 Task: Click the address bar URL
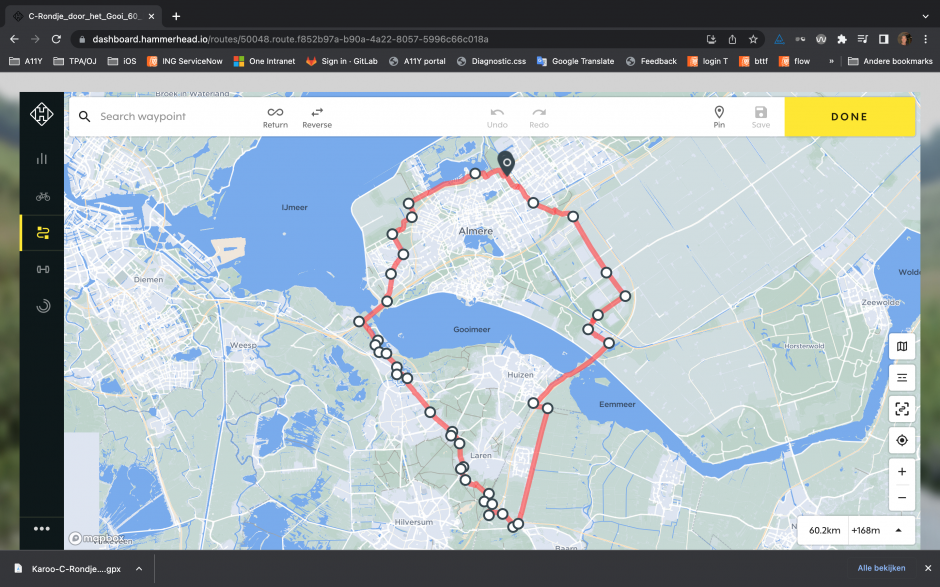(x=290, y=39)
